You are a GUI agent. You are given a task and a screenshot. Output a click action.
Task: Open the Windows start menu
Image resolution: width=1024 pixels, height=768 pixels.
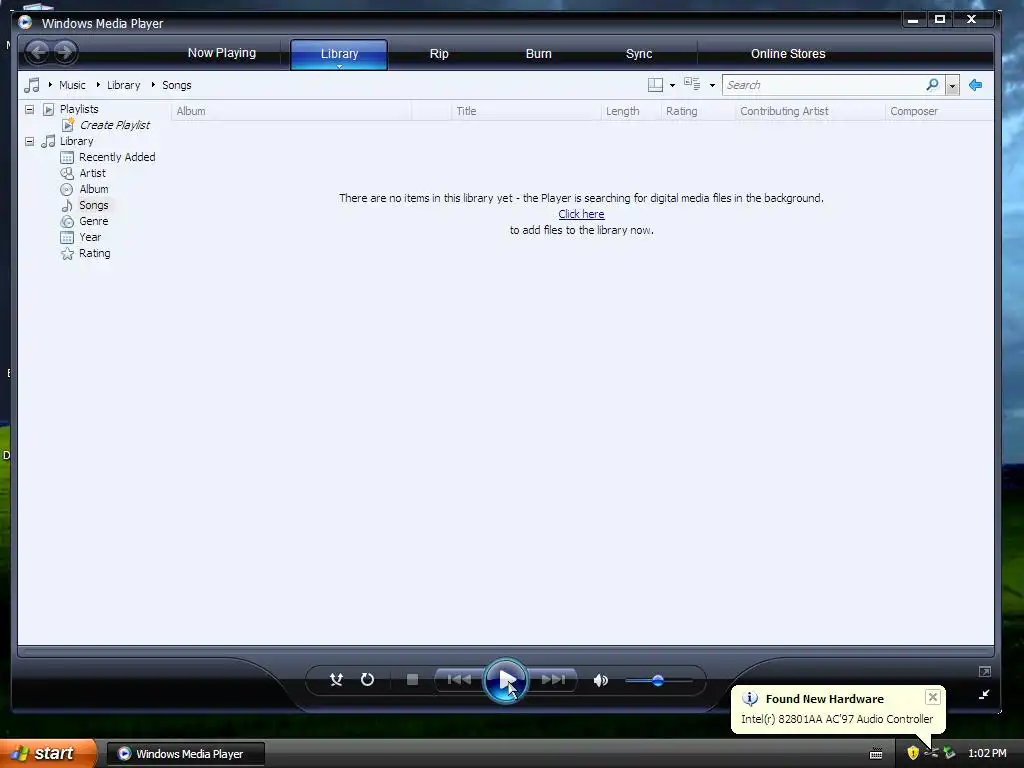click(48, 753)
